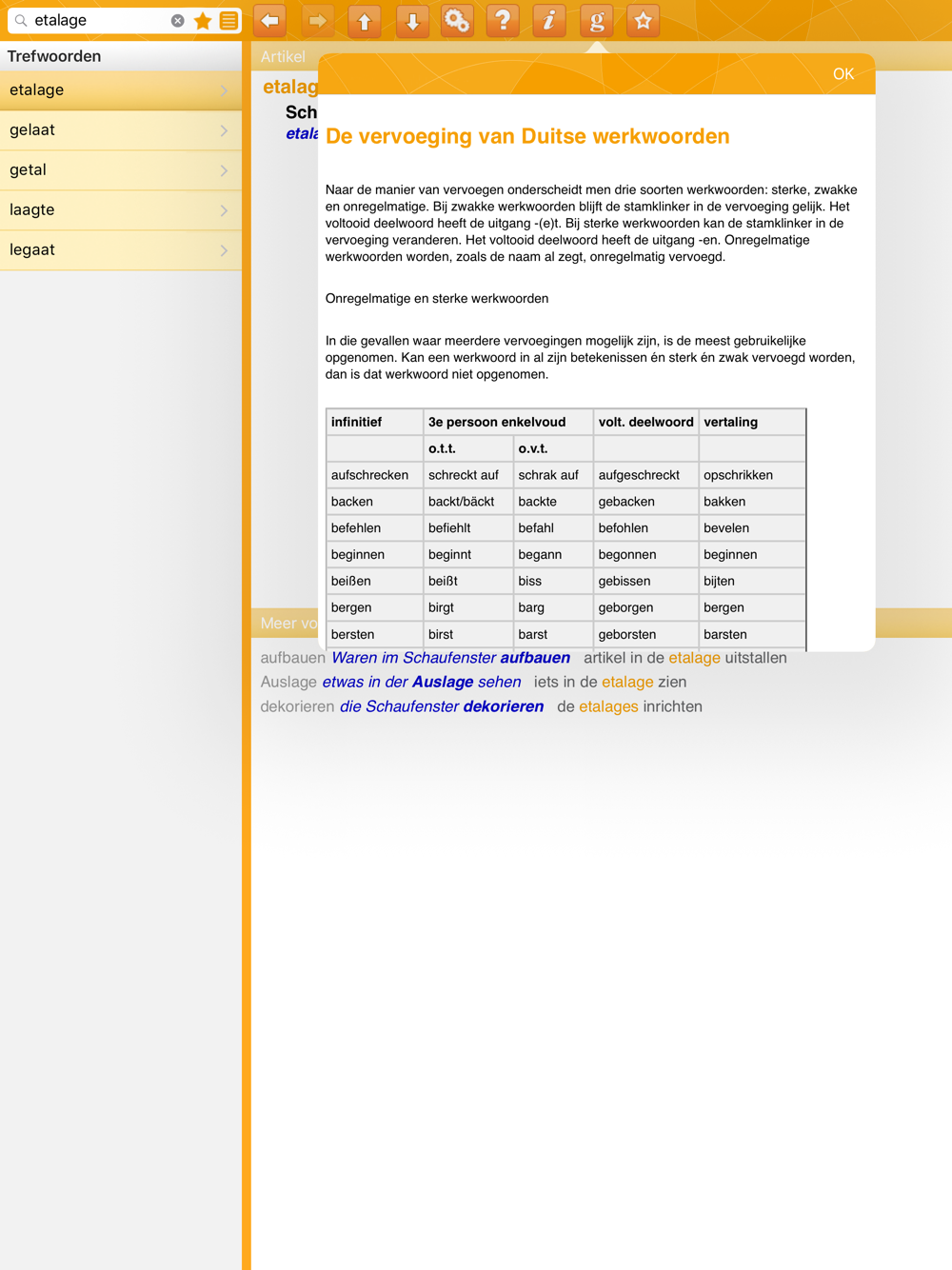
Task: Open the grey aufbauen cross-reference
Action: tap(293, 658)
